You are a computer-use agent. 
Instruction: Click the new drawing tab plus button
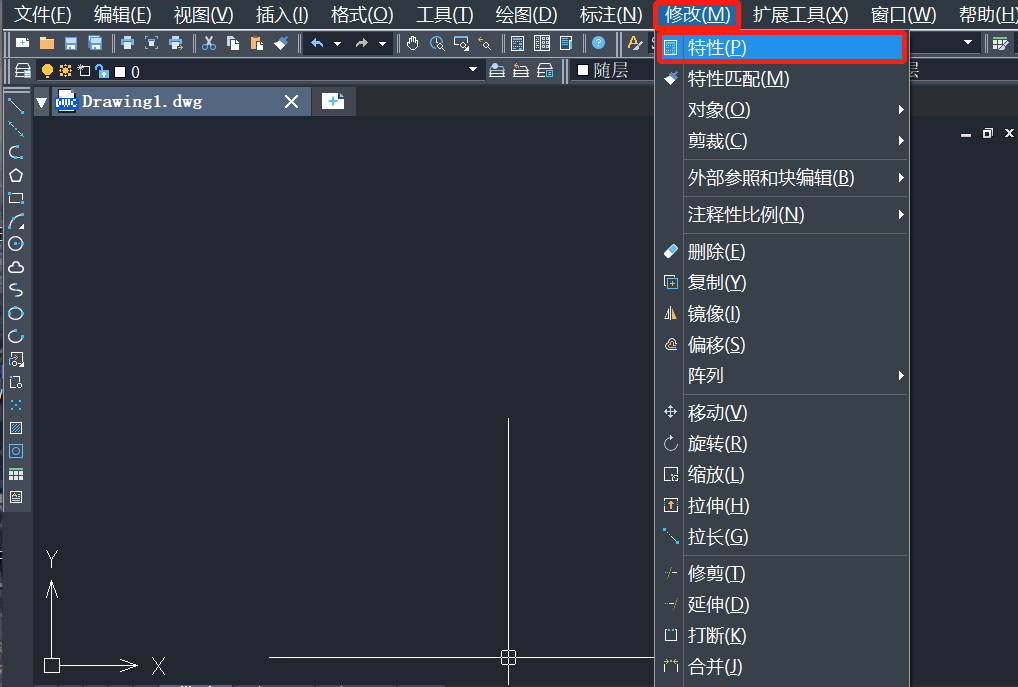click(333, 101)
